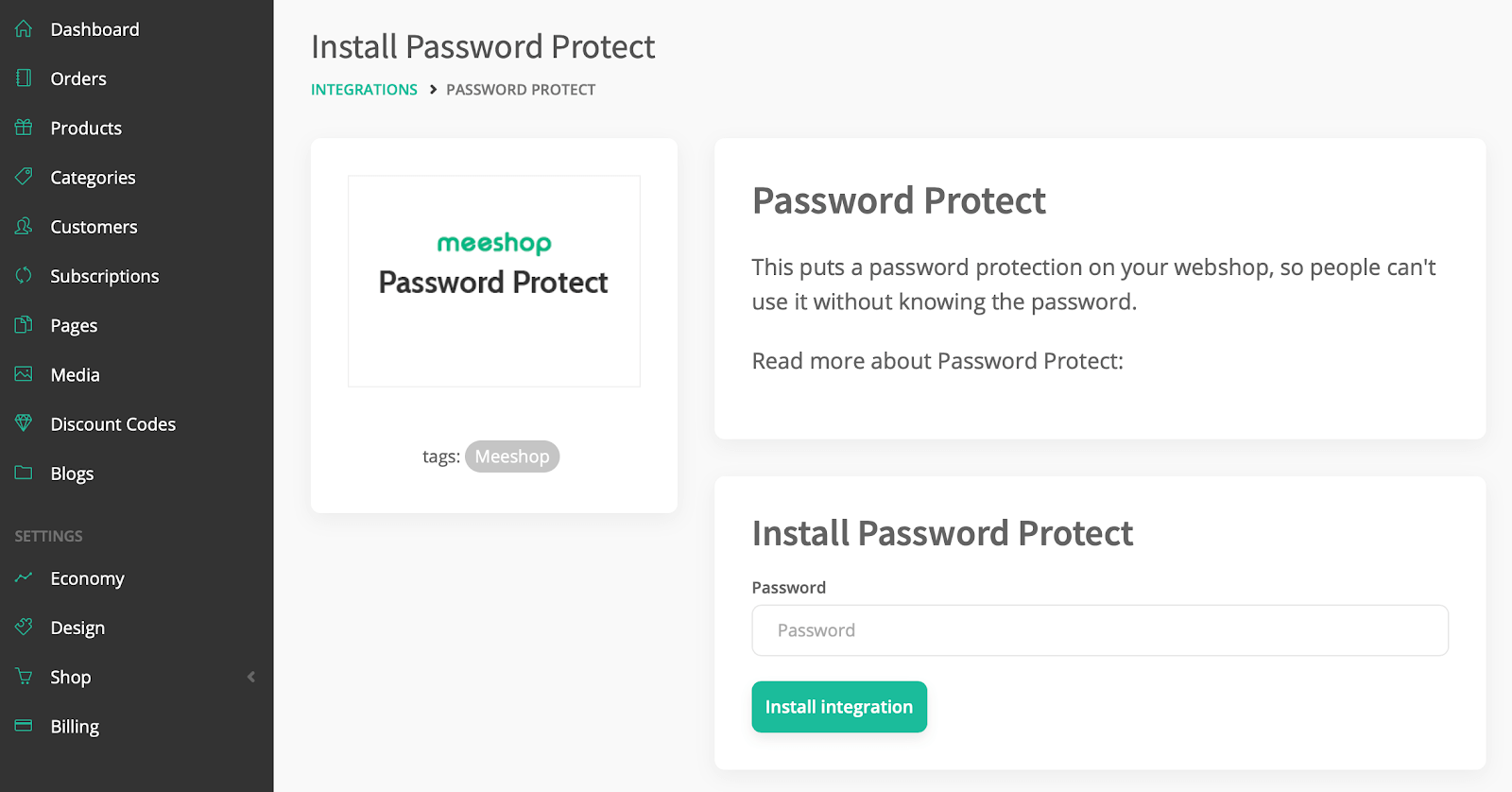The height and width of the screenshot is (792, 1512).
Task: Click the Products gift box icon
Action: pos(24,128)
